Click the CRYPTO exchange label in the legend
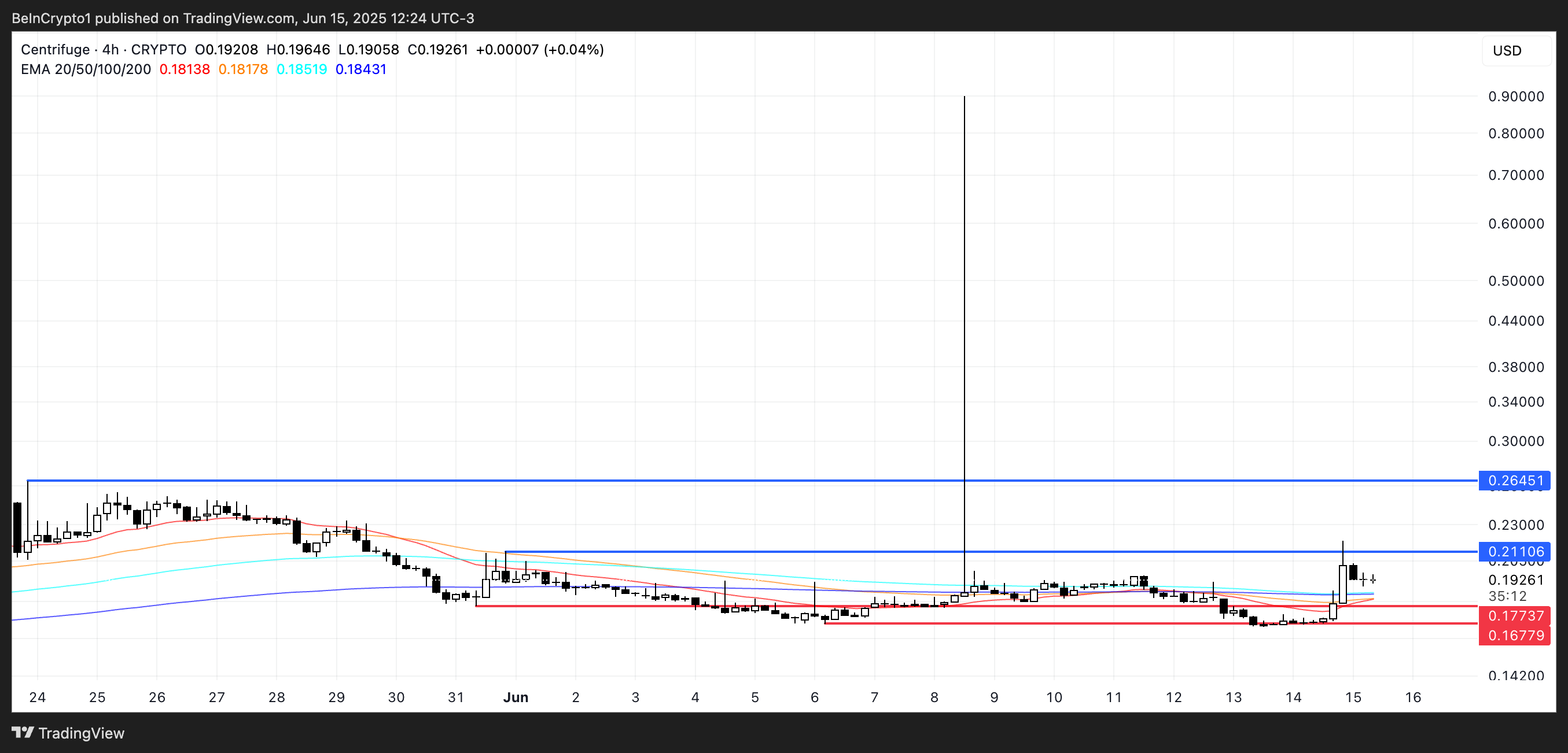The image size is (1568, 753). pyautogui.click(x=160, y=49)
